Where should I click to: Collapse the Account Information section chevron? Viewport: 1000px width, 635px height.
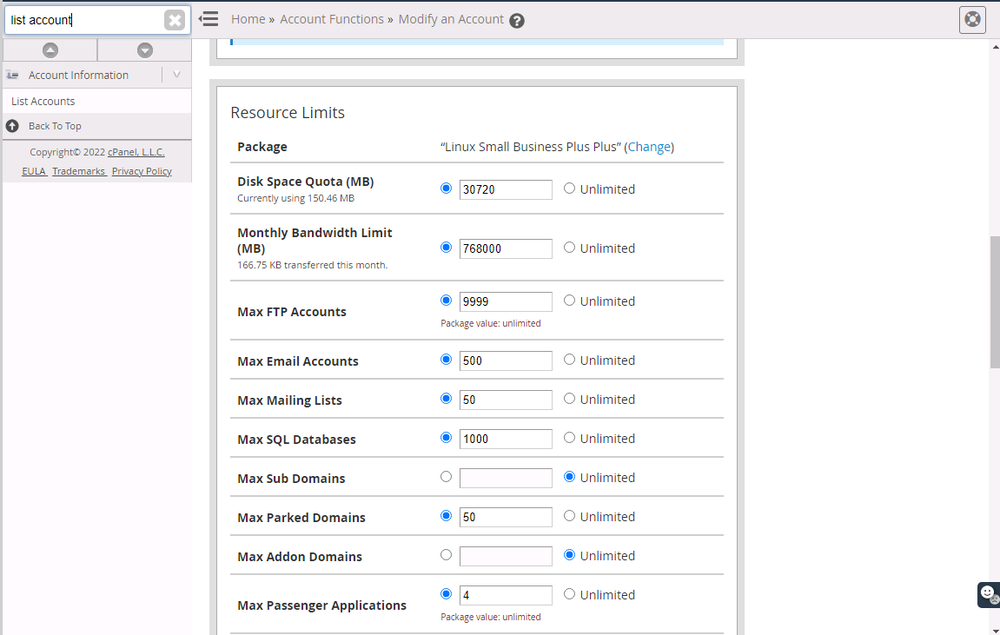click(x=177, y=75)
